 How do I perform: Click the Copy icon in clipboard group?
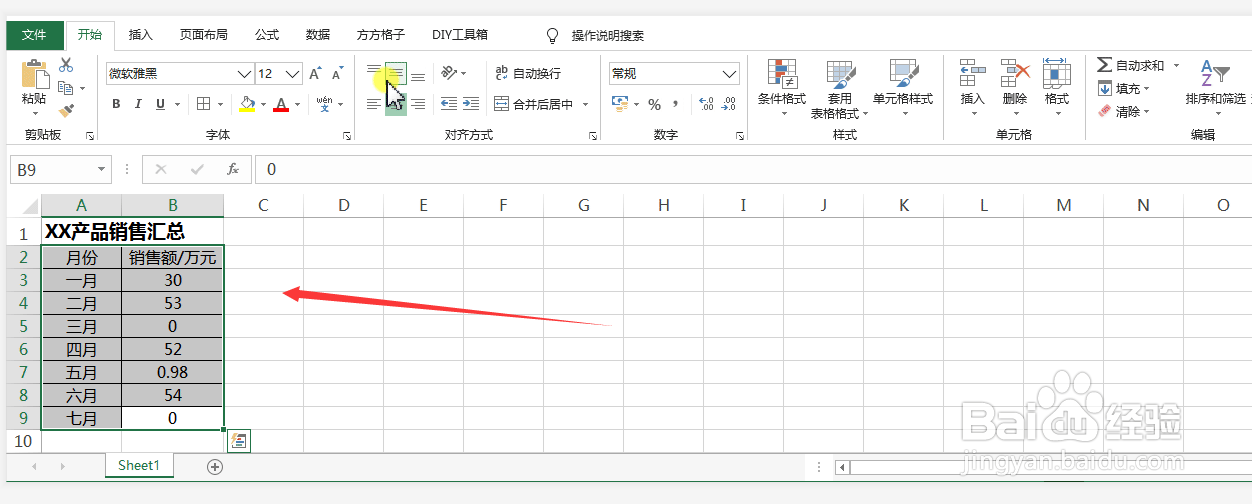pos(66,88)
